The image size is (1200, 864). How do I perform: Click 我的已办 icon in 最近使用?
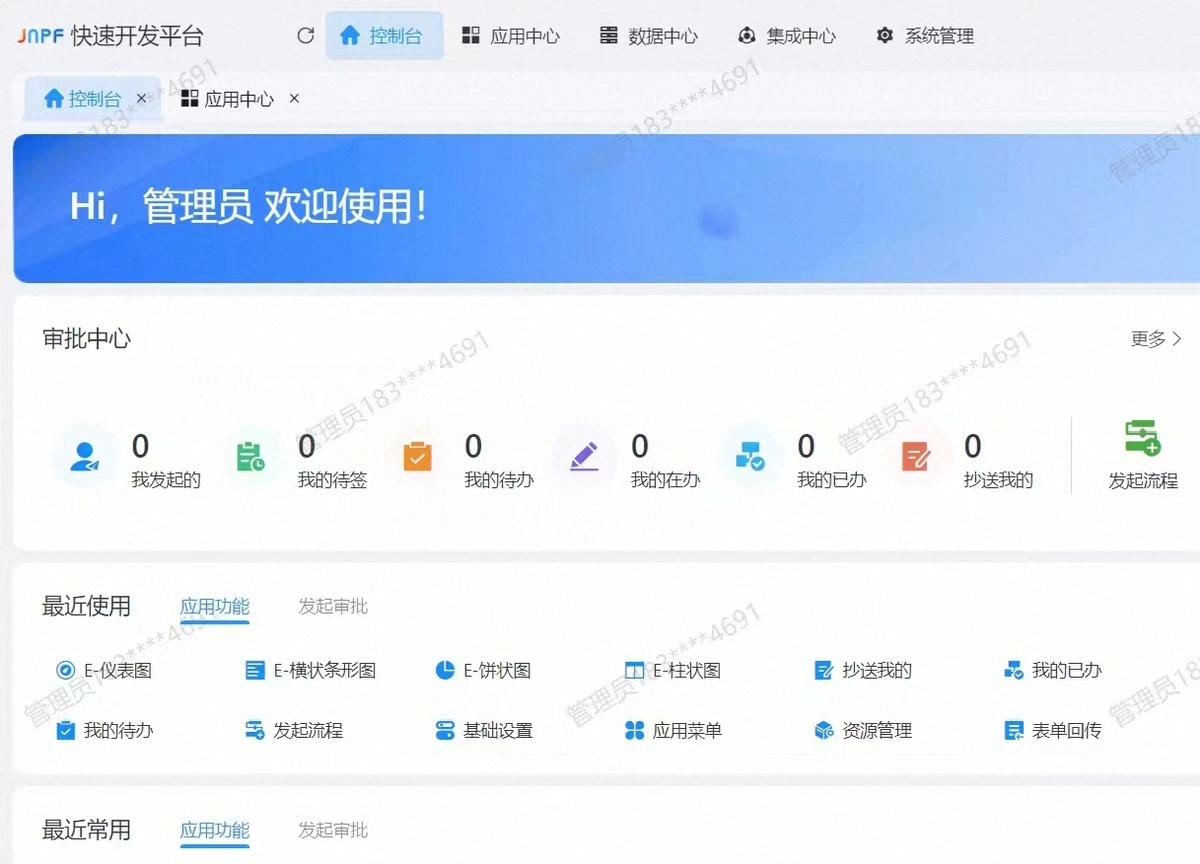point(1013,671)
